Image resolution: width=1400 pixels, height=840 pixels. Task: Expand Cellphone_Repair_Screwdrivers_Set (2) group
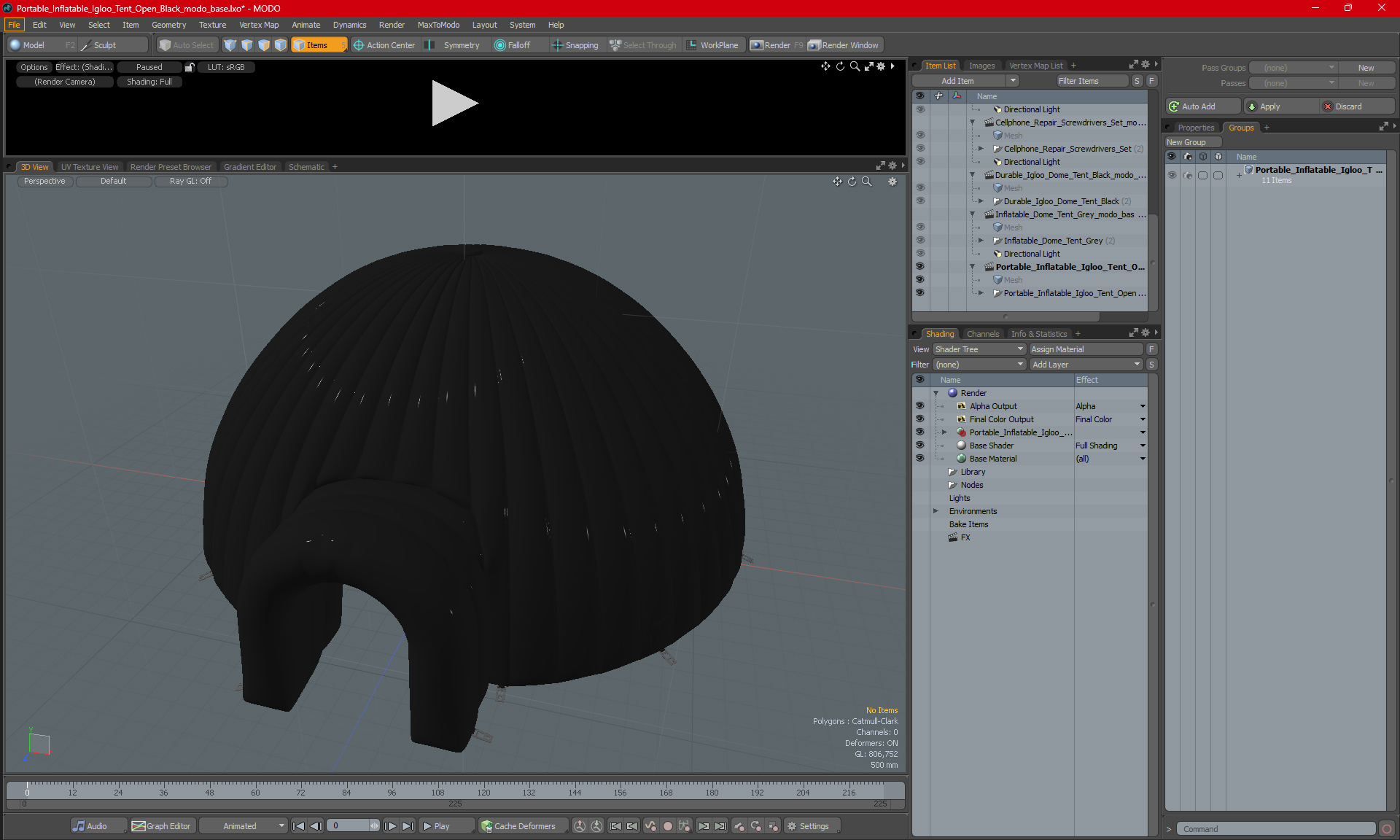(981, 149)
